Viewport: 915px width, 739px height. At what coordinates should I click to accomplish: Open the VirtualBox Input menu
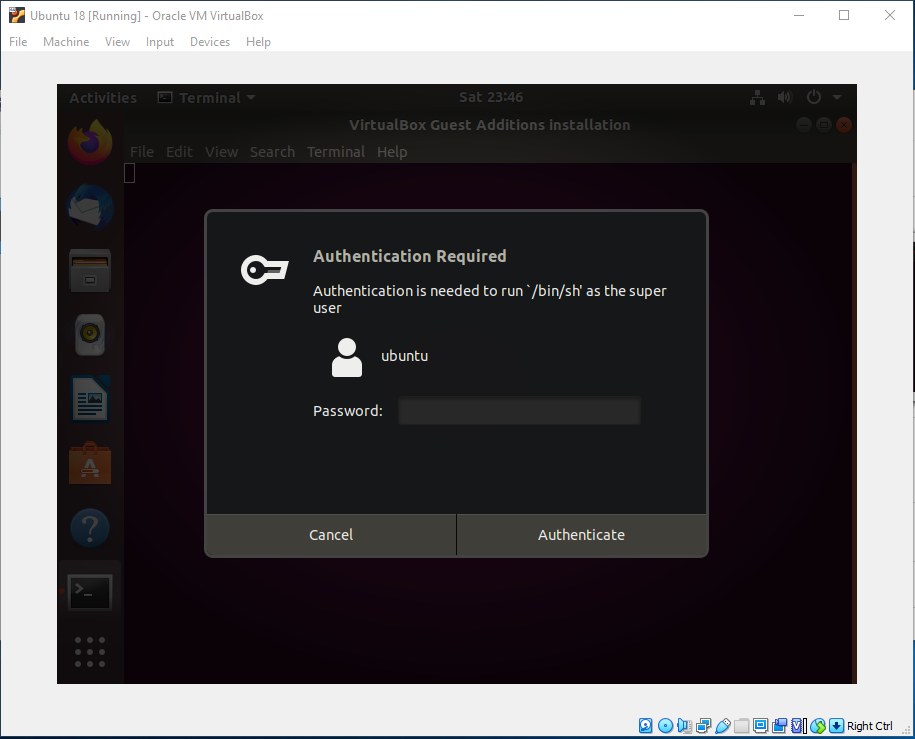160,42
